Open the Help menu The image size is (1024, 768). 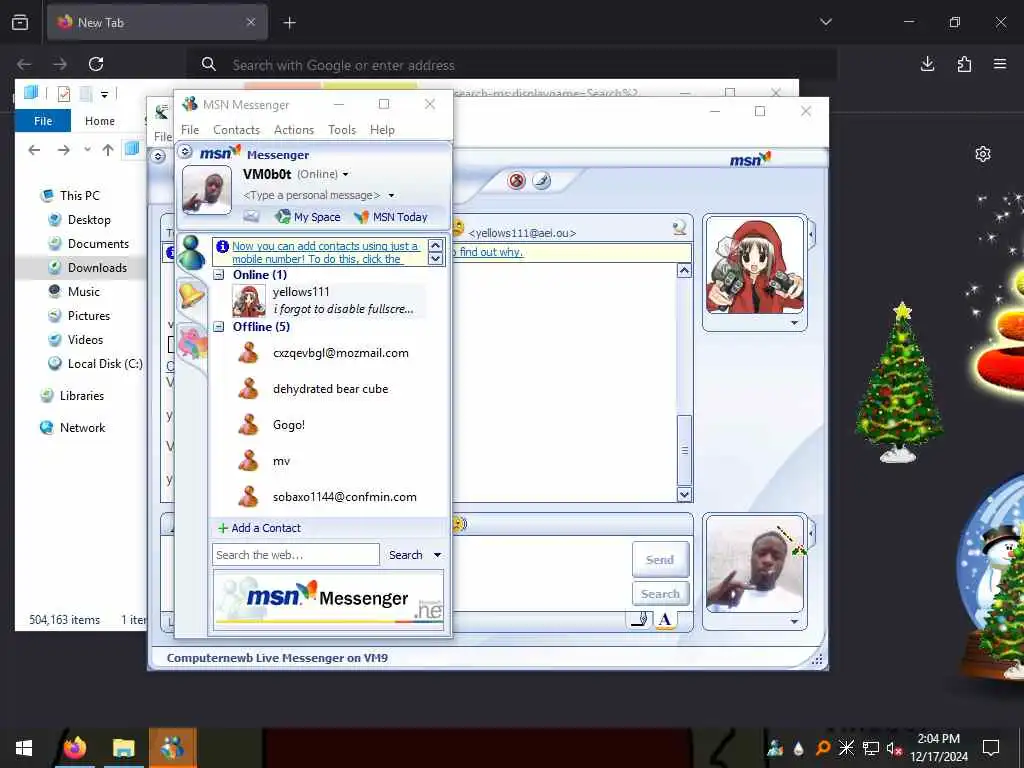click(x=382, y=130)
